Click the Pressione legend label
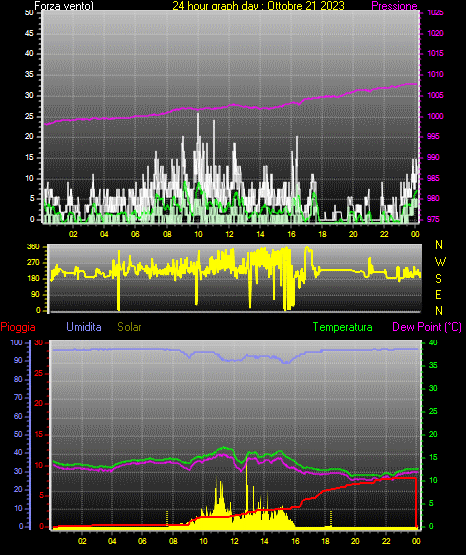This screenshot has height=555, width=466. [394, 6]
